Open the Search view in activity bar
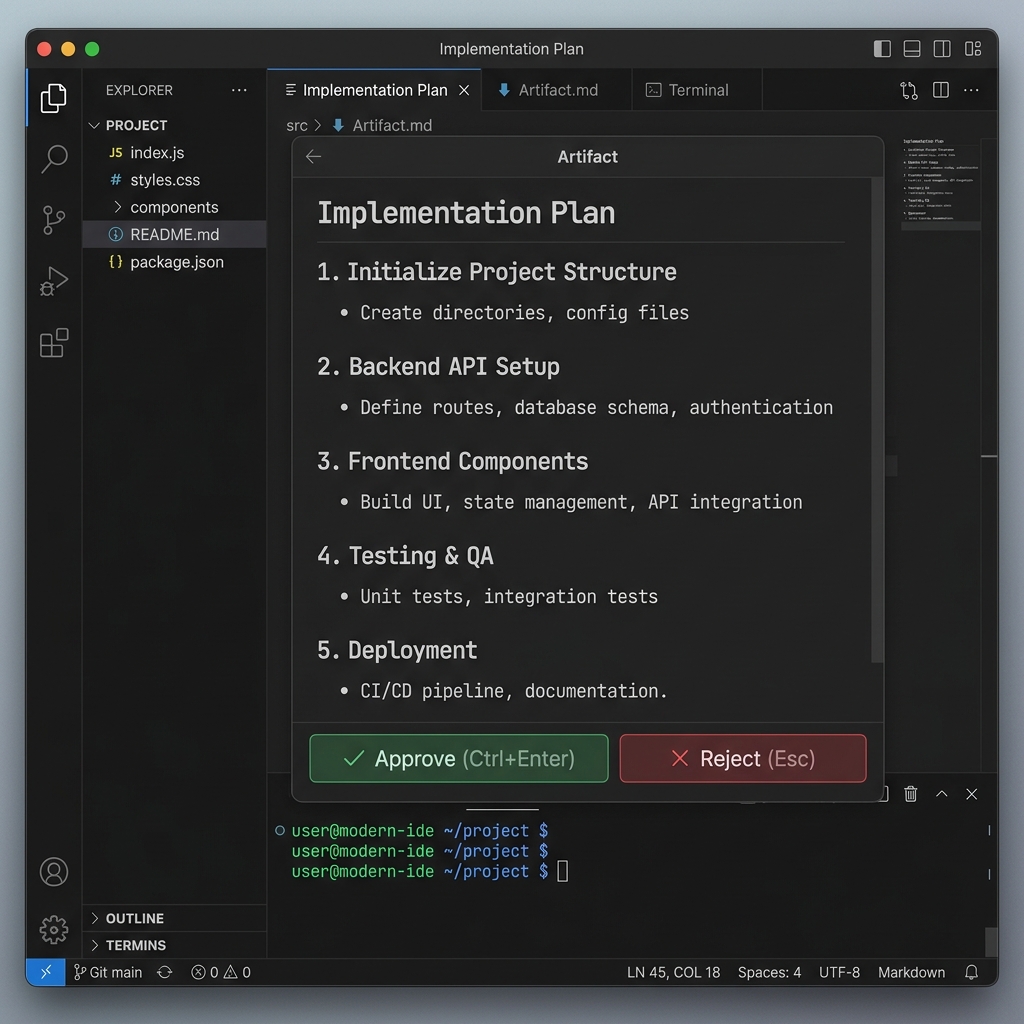 pyautogui.click(x=54, y=158)
